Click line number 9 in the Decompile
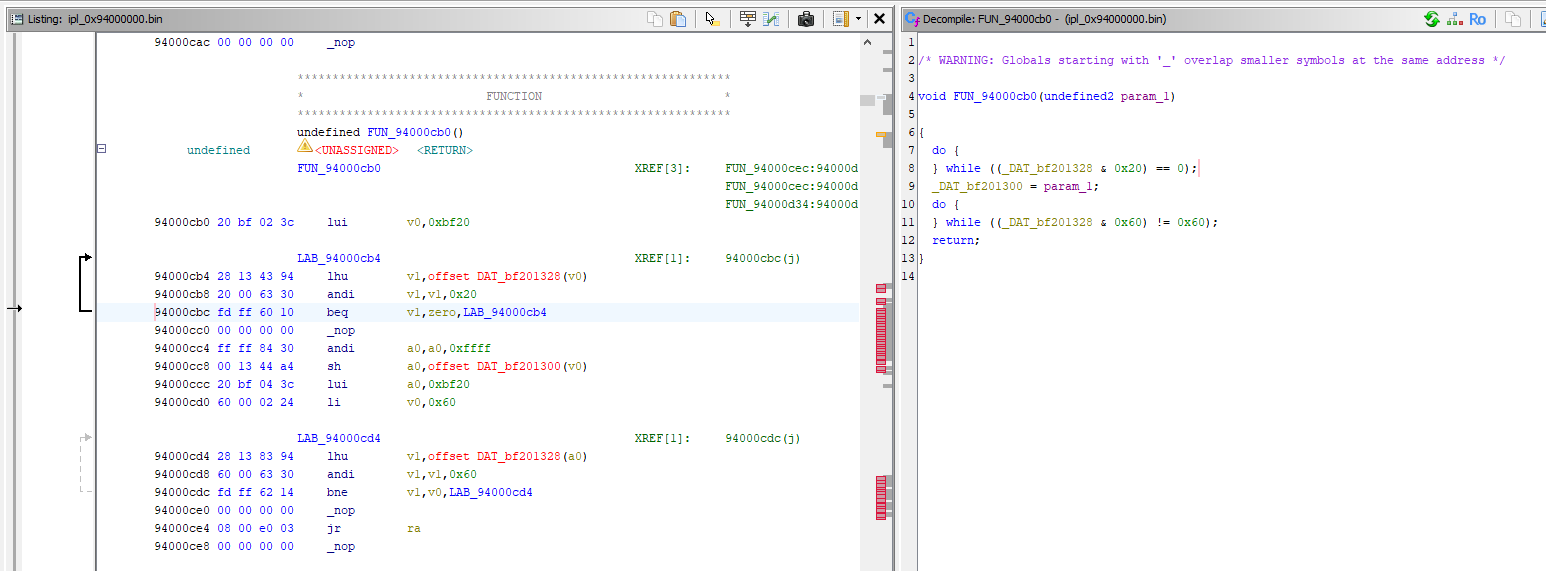The width and height of the screenshot is (1546, 571). point(911,186)
